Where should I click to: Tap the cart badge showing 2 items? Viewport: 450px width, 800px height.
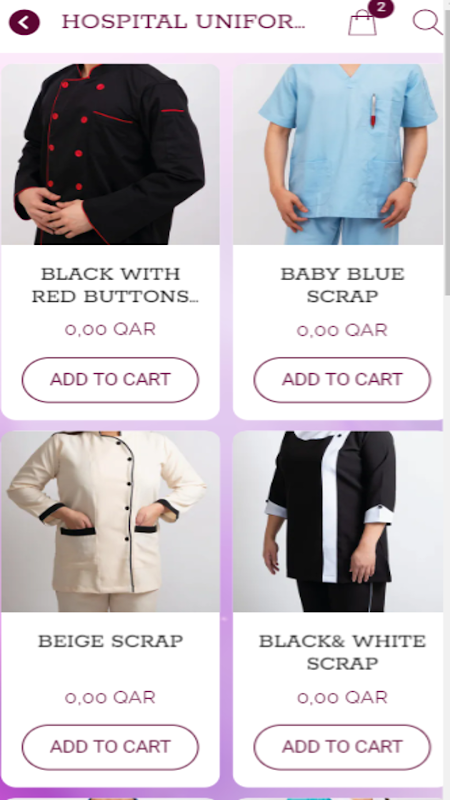(381, 8)
